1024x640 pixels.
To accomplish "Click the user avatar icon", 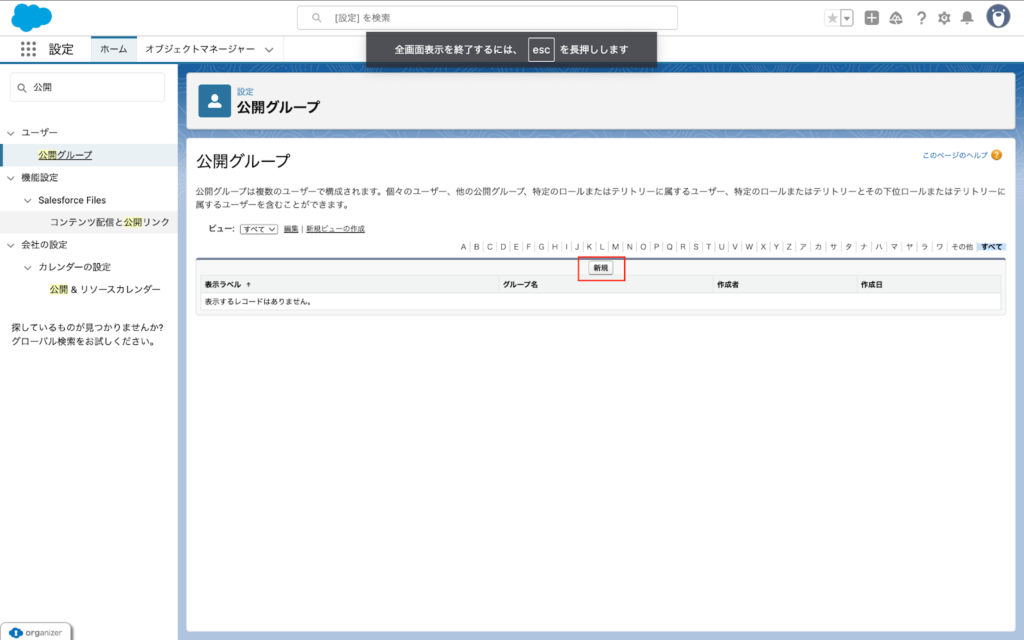I will click(x=993, y=16).
